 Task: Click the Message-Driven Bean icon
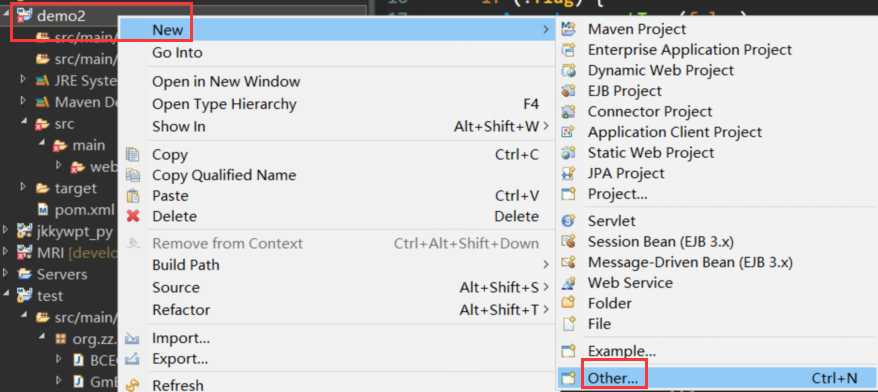click(568, 262)
